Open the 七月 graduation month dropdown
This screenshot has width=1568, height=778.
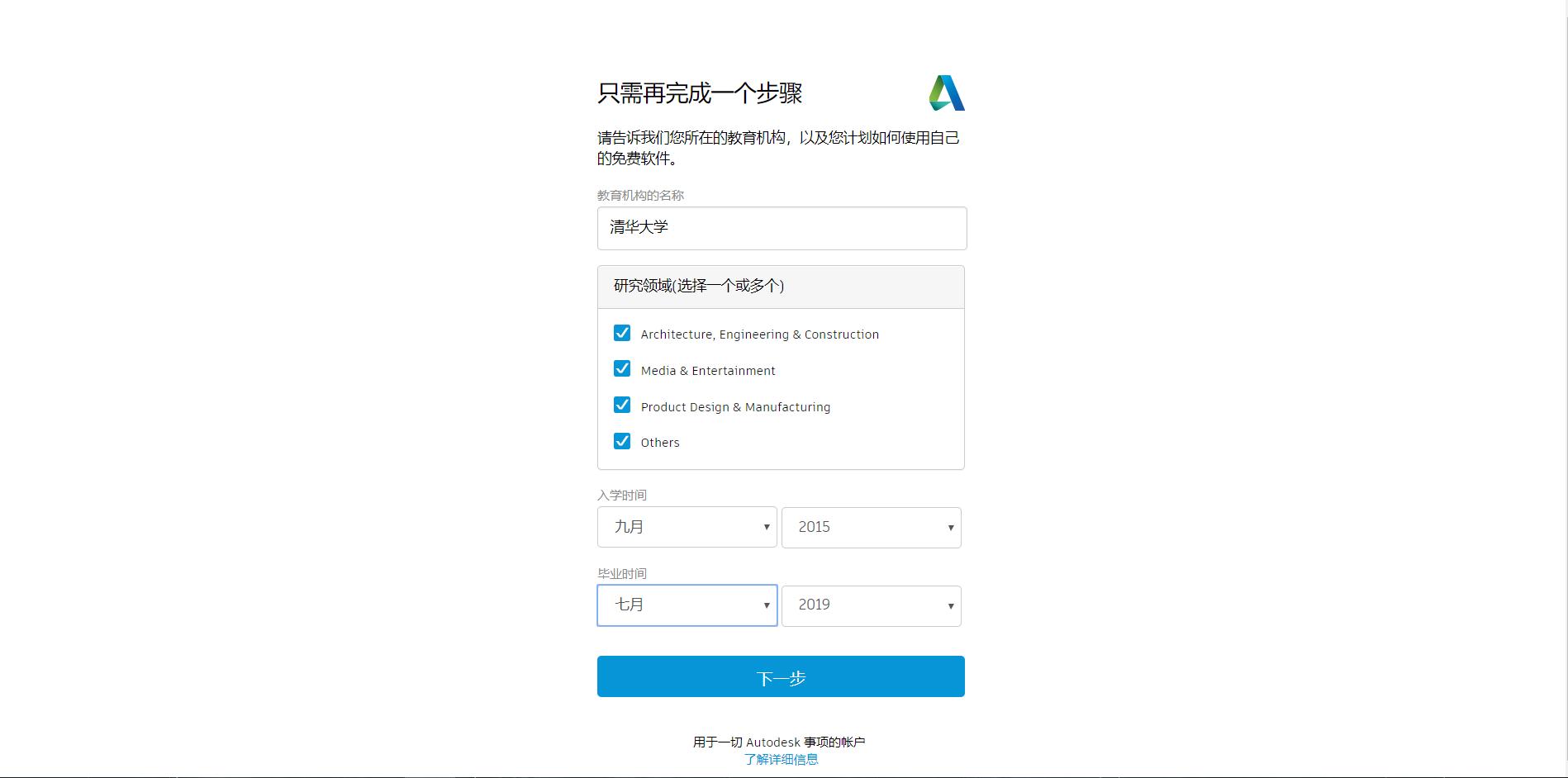(686, 605)
